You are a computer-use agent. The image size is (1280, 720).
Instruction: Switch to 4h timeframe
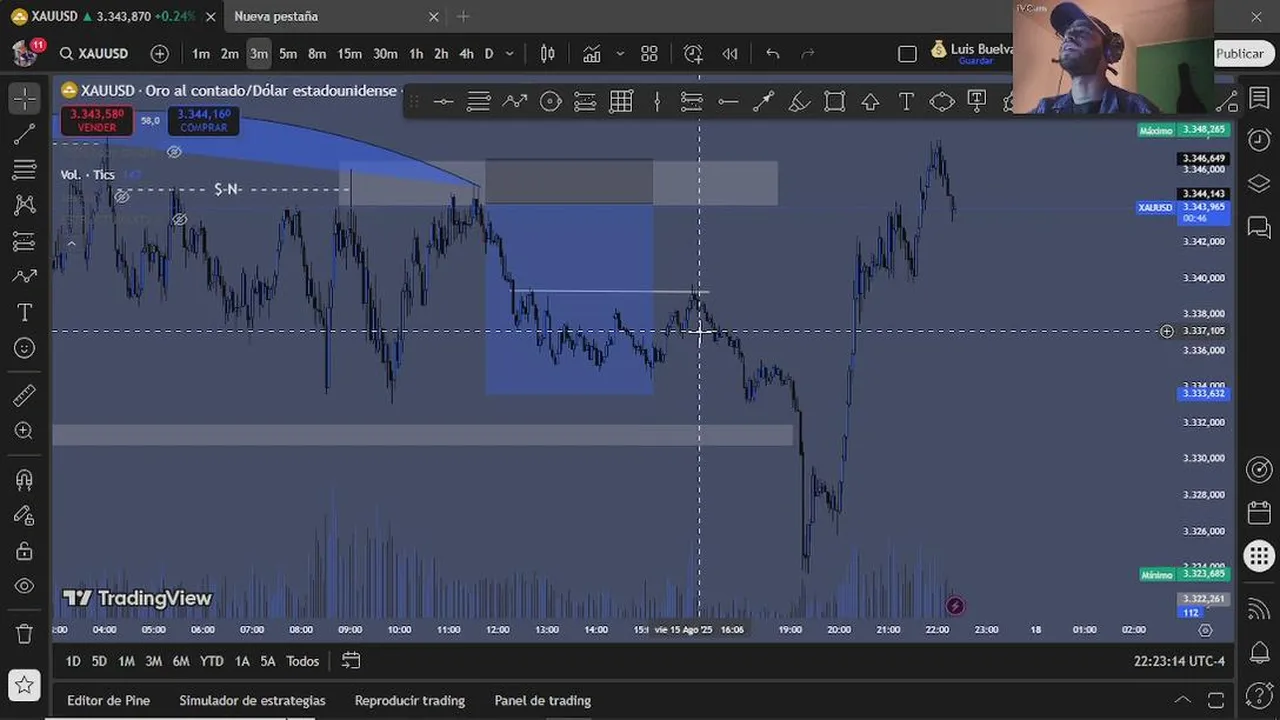click(x=466, y=54)
